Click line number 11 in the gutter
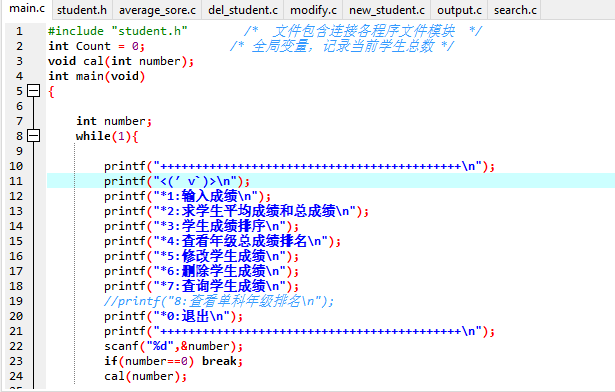 [x=16, y=181]
